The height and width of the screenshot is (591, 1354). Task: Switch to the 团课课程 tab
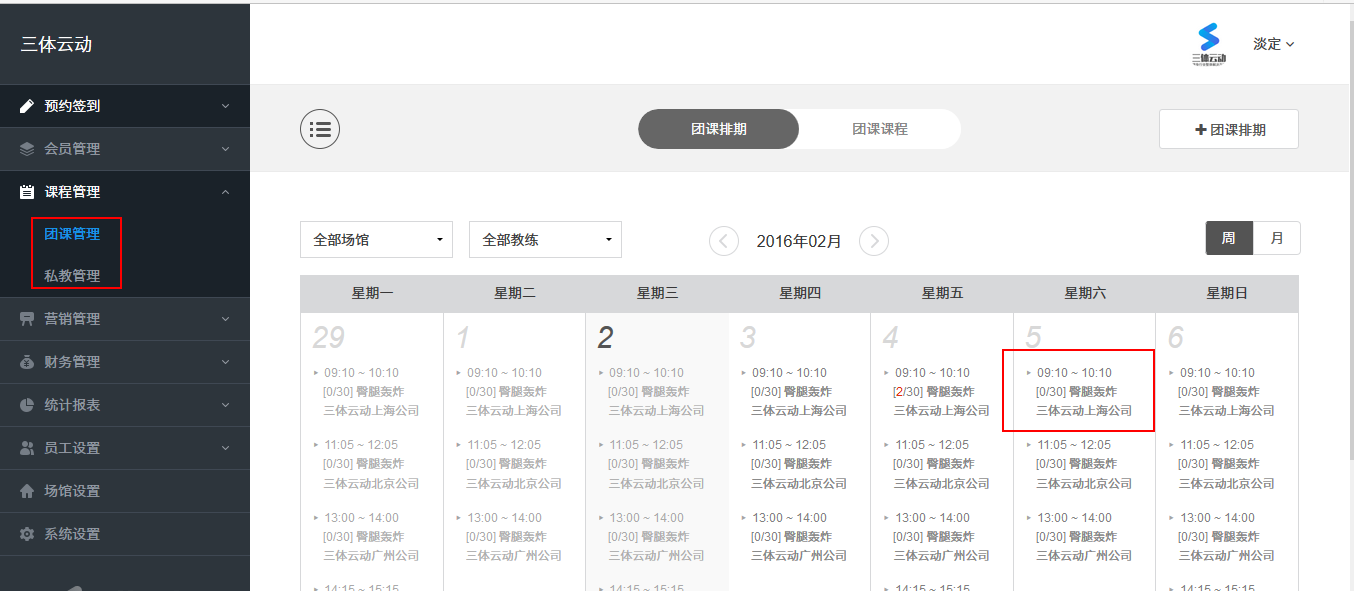pos(879,129)
